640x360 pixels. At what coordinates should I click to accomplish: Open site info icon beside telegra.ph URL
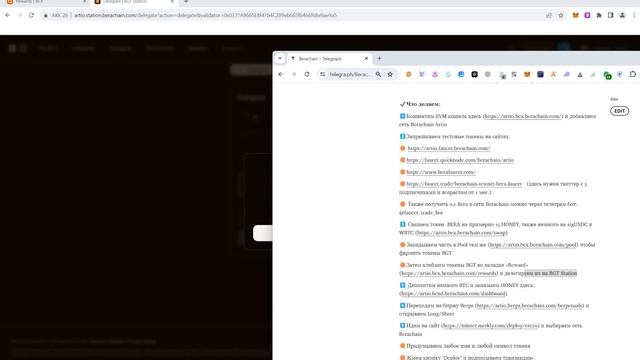(x=322, y=74)
